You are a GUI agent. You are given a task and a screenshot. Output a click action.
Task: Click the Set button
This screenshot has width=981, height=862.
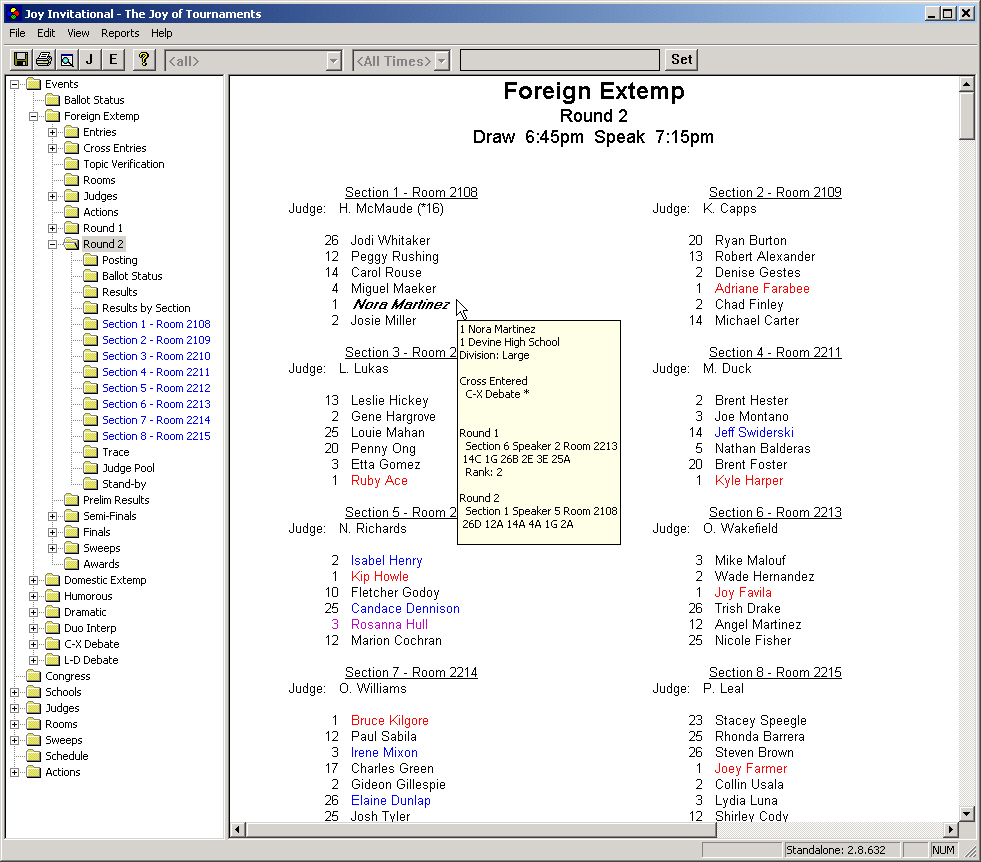(x=681, y=60)
